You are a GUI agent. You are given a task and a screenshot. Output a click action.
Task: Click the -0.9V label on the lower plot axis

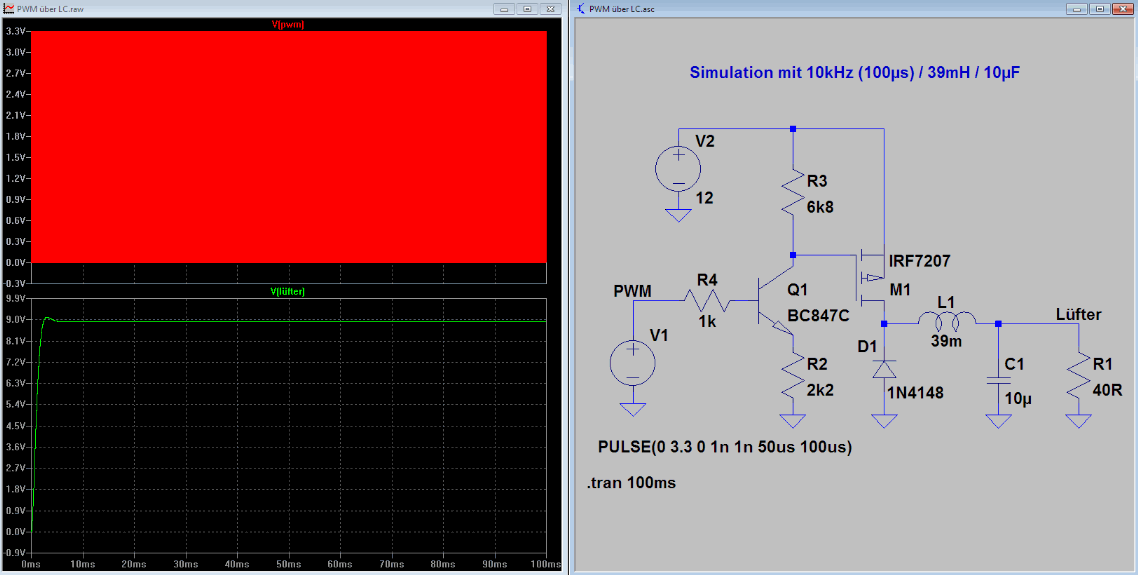click(16, 552)
